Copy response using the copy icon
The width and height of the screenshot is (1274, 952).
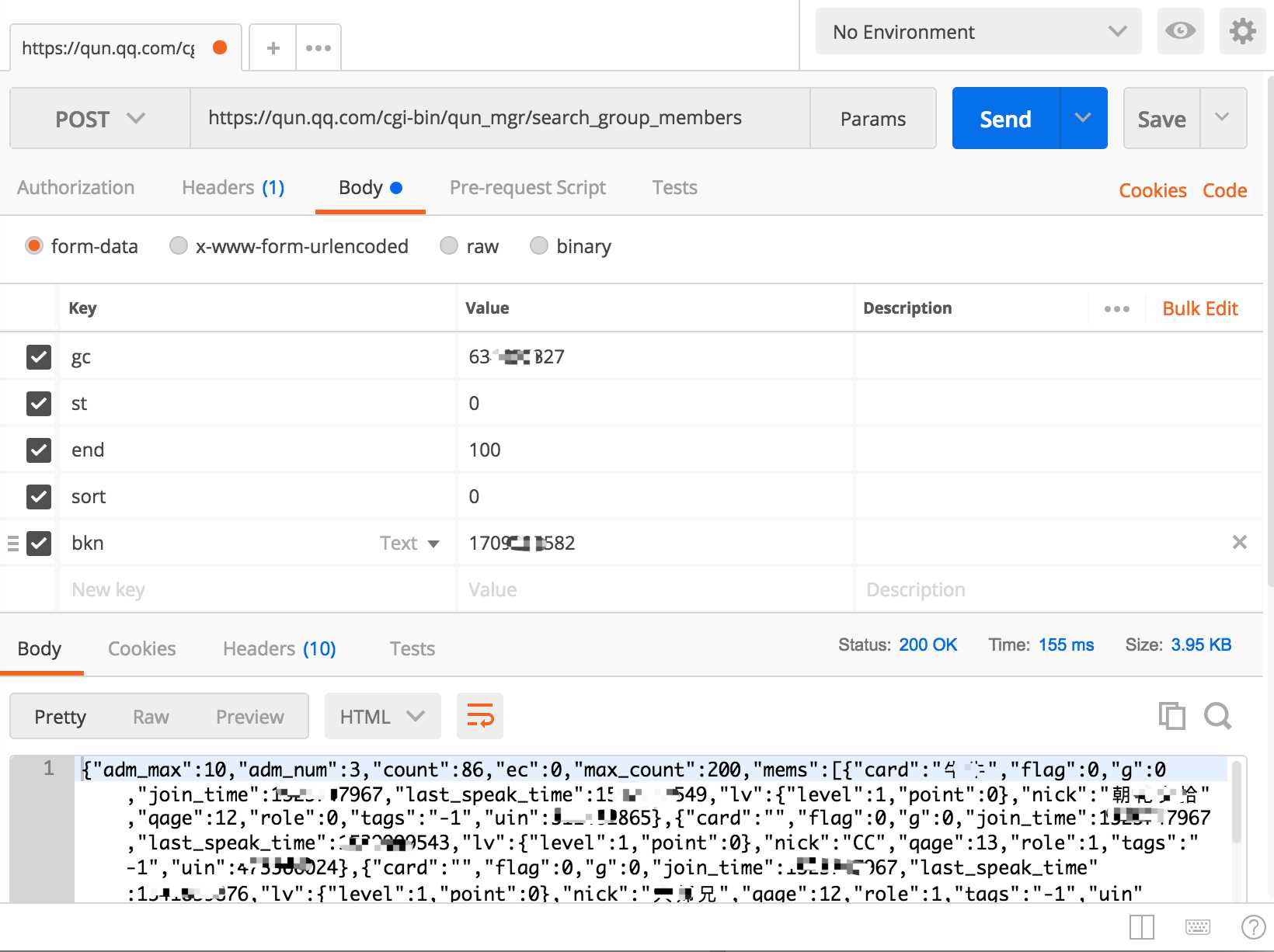point(1171,715)
